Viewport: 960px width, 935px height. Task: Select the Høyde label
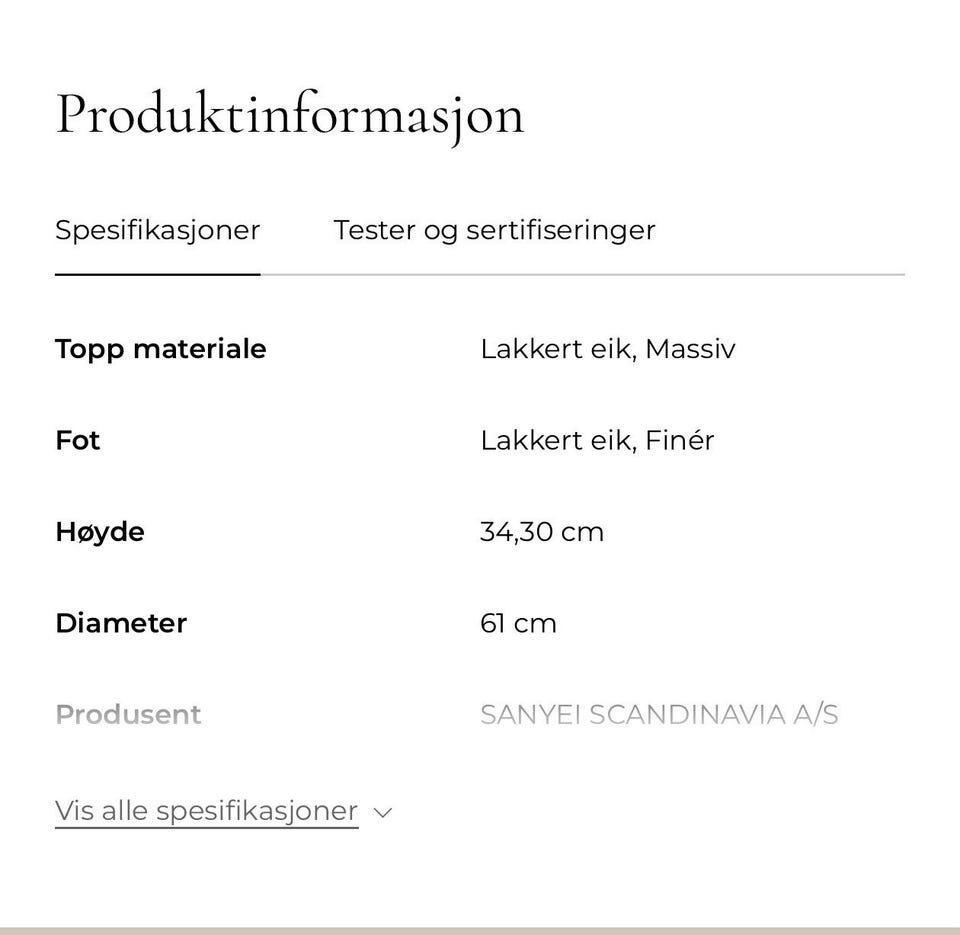(100, 532)
